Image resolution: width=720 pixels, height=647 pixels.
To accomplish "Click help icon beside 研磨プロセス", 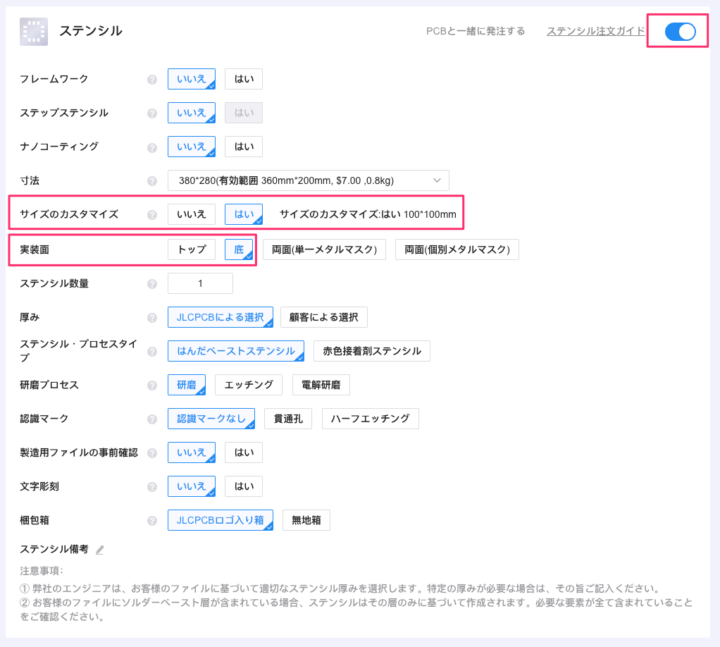I will tap(152, 386).
